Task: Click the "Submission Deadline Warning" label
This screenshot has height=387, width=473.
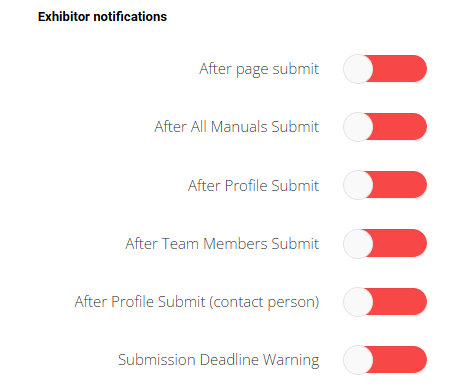Action: click(219, 360)
